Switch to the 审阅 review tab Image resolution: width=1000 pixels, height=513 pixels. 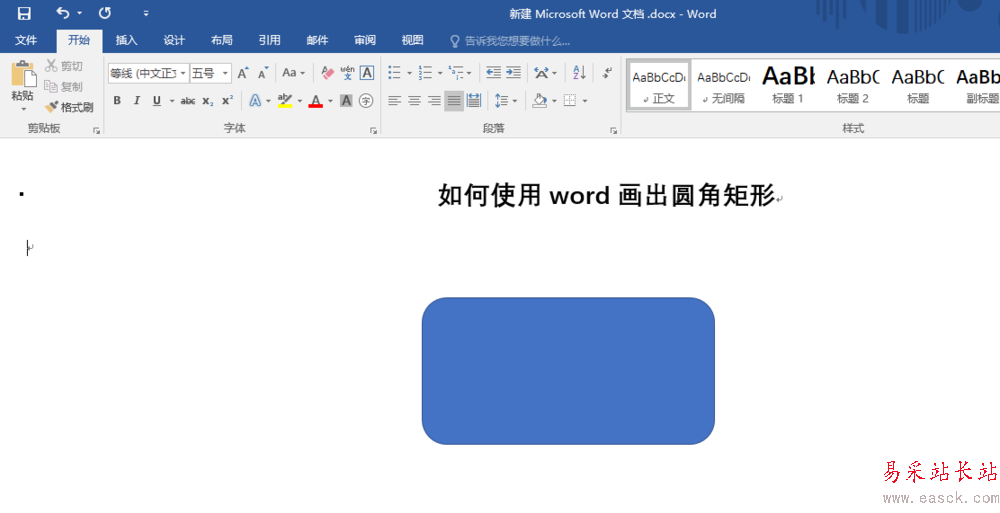[x=365, y=41]
